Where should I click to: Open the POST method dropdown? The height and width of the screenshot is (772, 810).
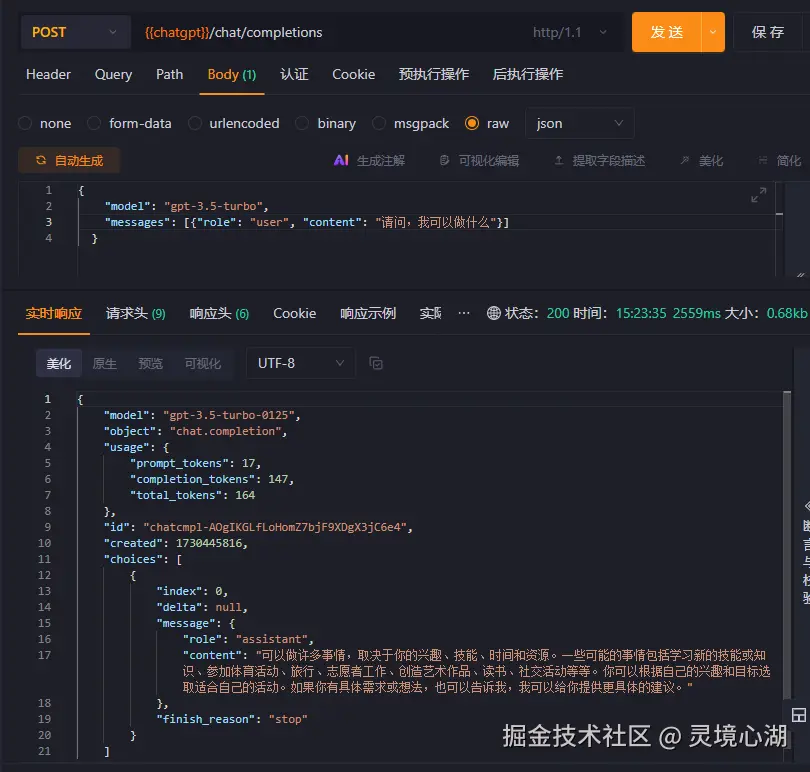[76, 32]
